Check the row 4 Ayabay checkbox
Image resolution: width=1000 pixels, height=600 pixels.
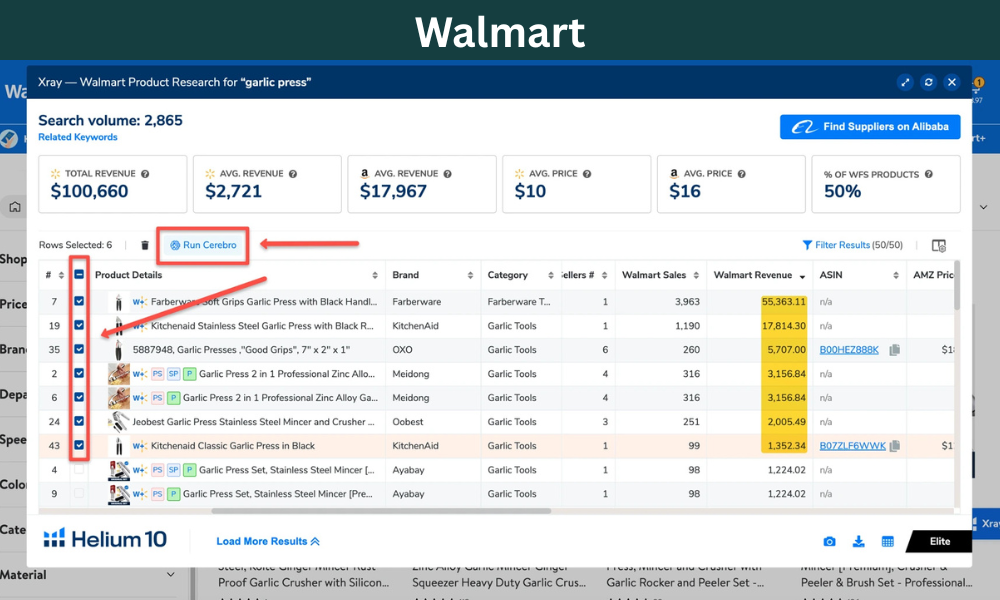pos(79,469)
